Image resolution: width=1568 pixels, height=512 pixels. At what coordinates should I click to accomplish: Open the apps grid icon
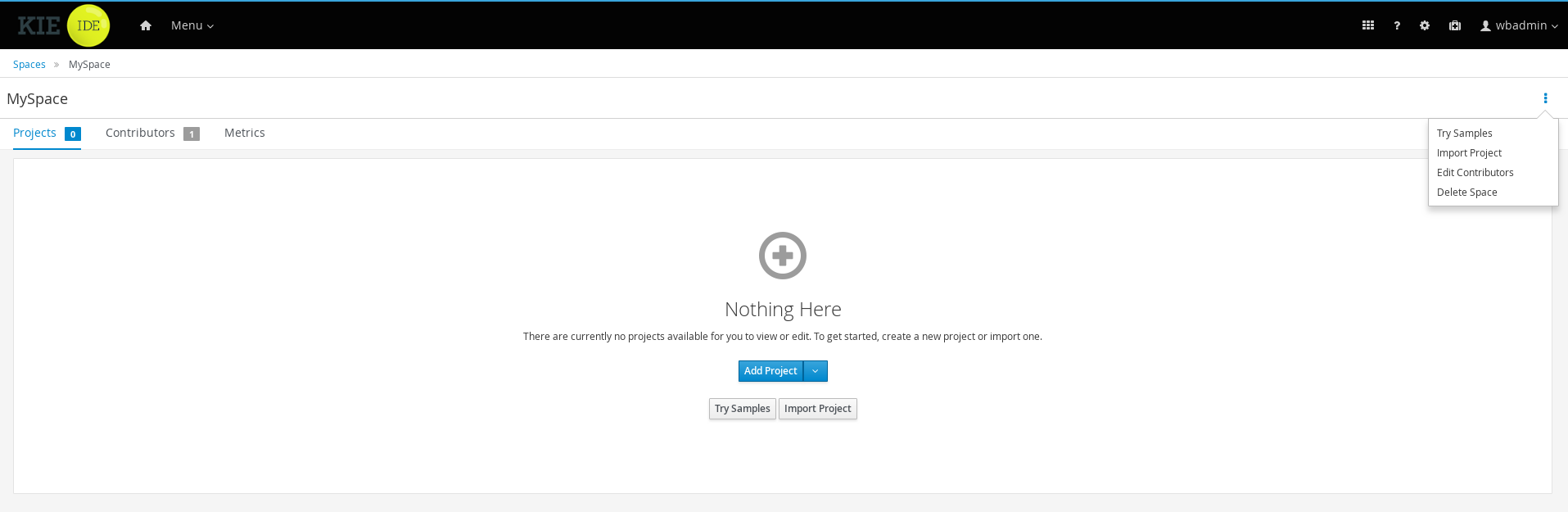(x=1367, y=25)
